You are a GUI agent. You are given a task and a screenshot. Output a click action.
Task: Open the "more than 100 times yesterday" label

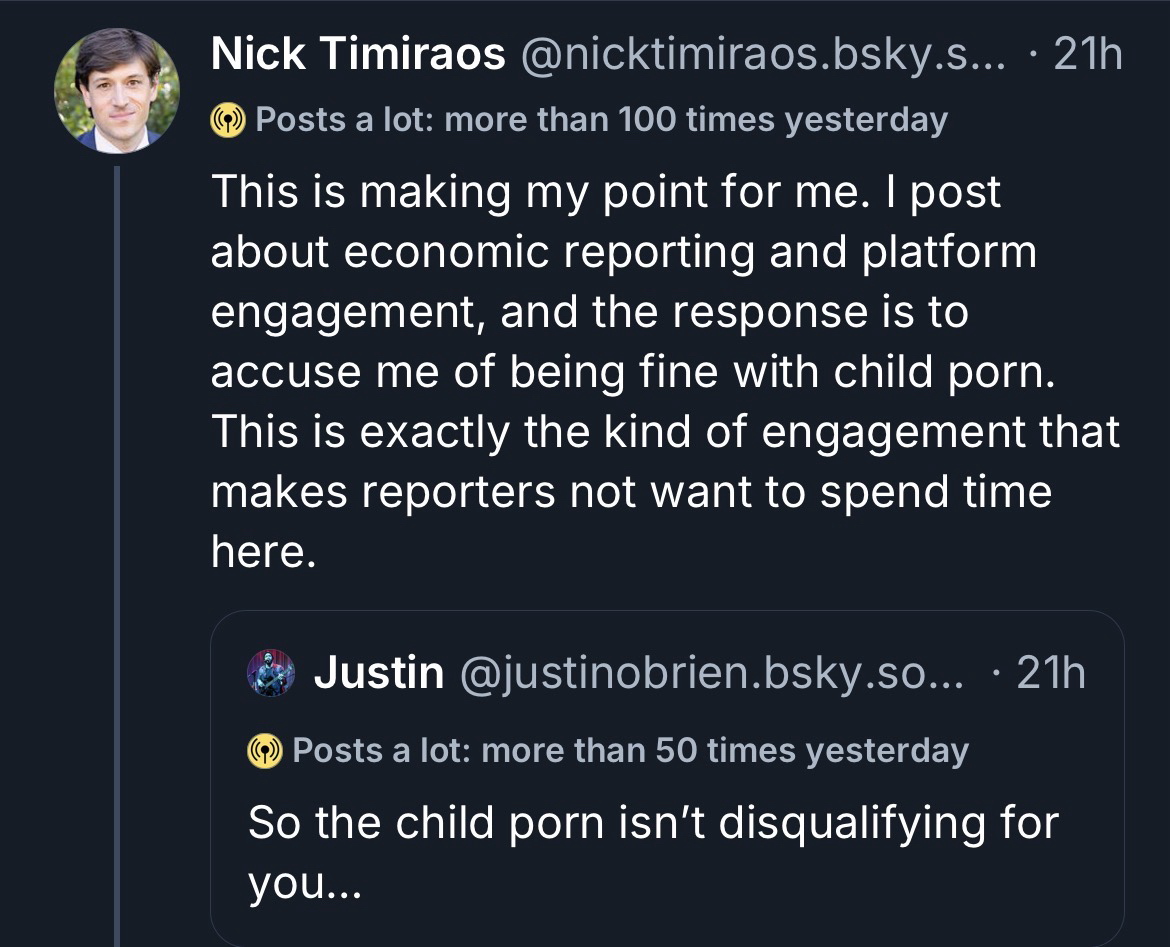(x=601, y=120)
